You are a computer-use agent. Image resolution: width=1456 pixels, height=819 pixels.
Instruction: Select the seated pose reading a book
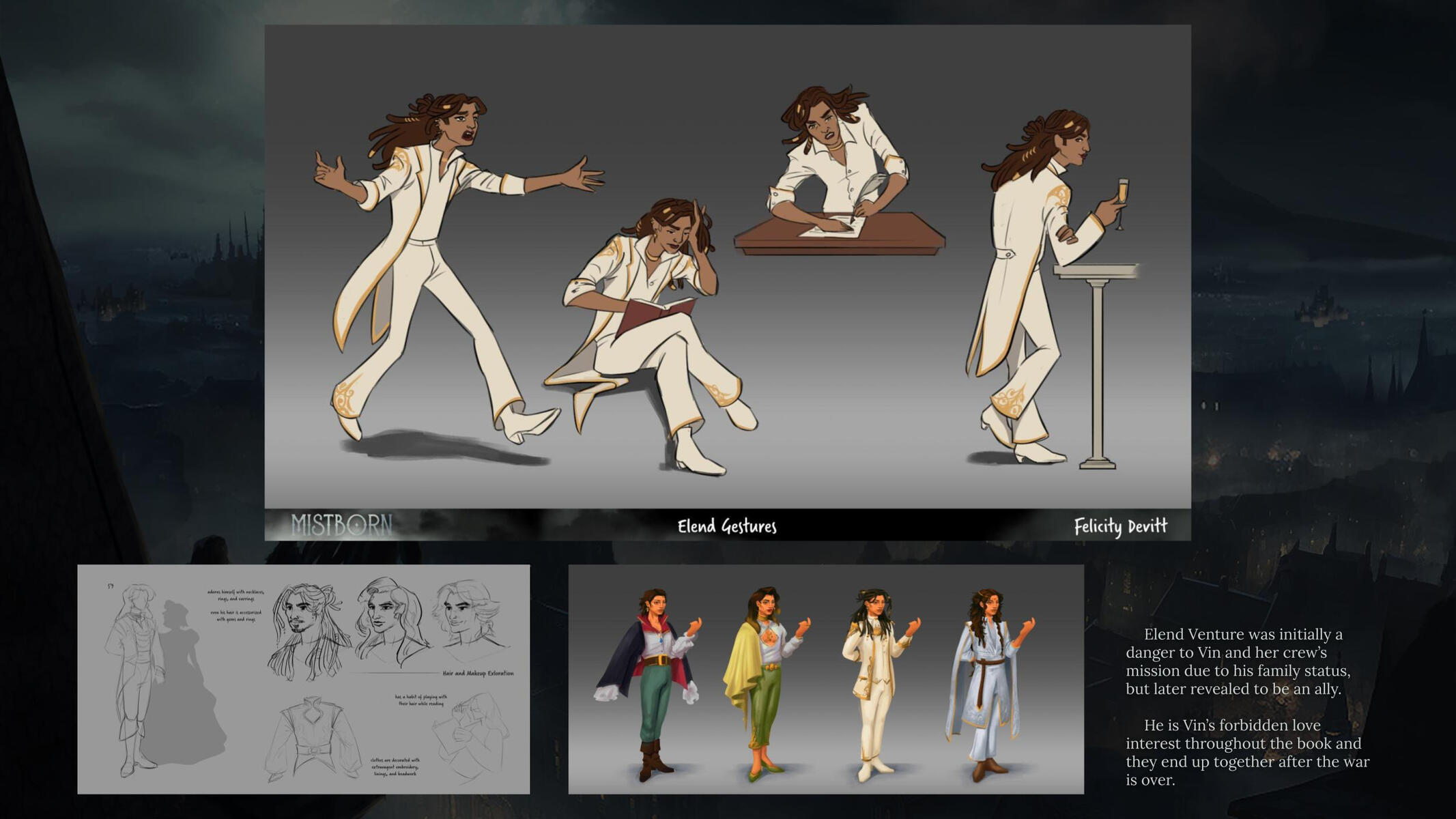coord(653,336)
